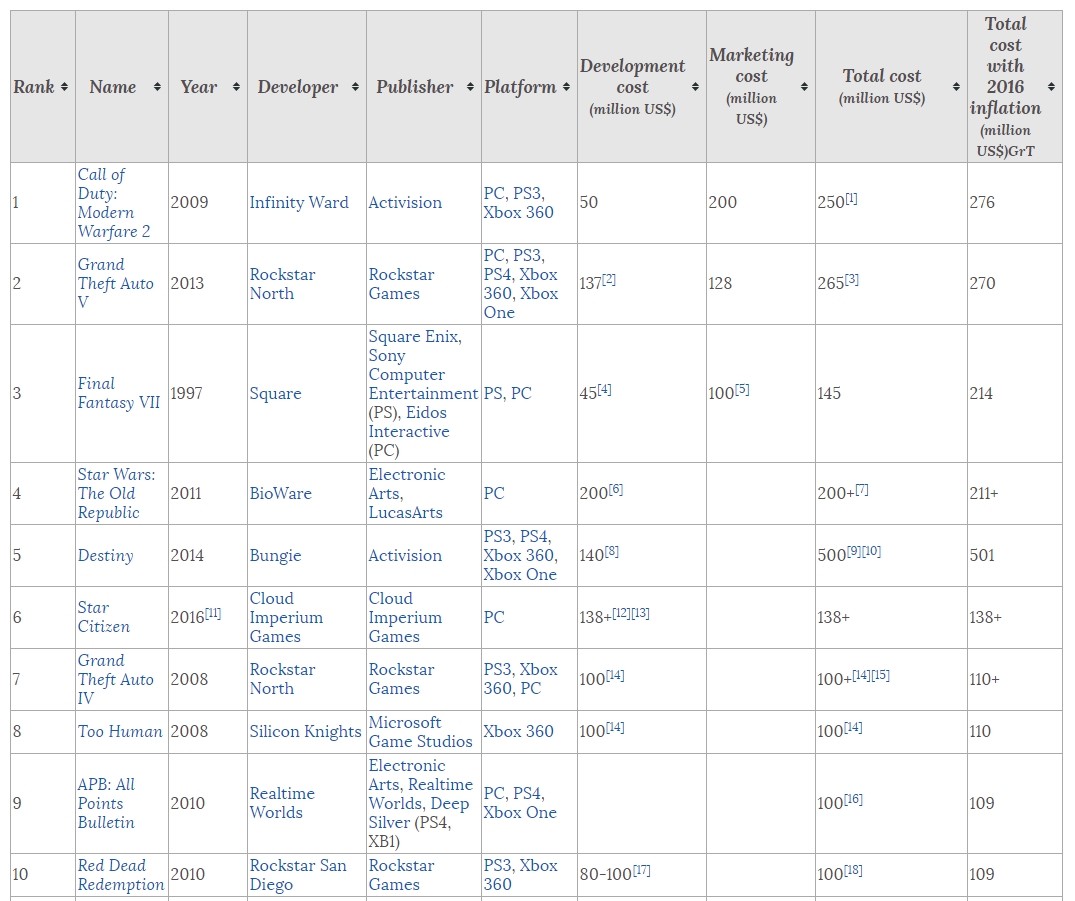
Task: Open citation 18 beside Red Dead total cost
Action: coord(853,871)
